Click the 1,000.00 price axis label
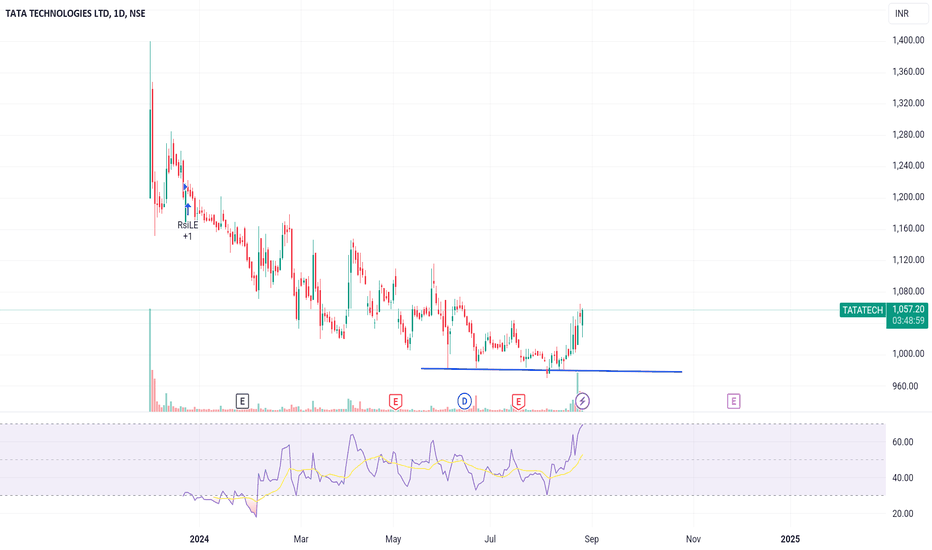 point(908,354)
